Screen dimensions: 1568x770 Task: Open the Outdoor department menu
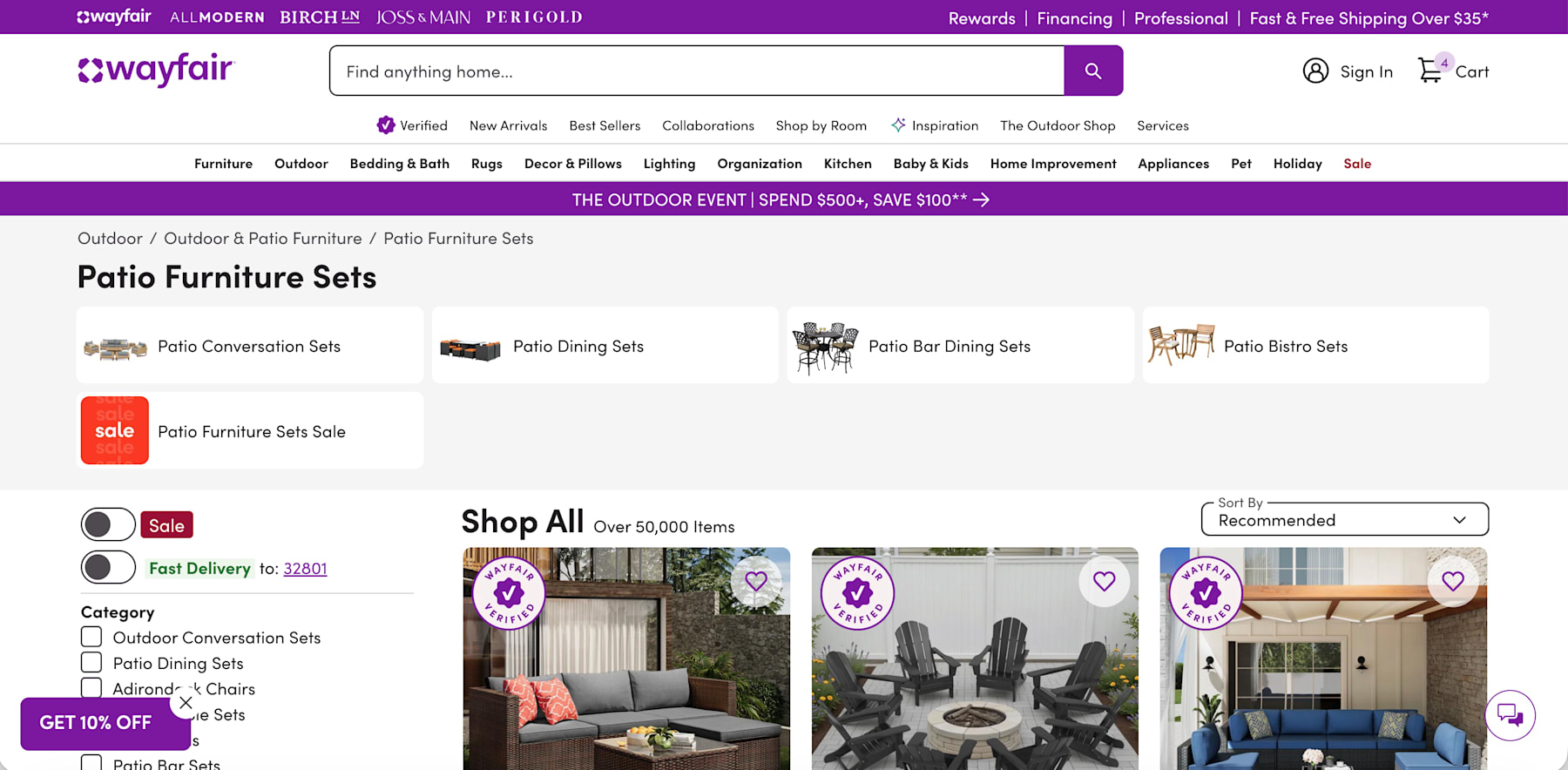(301, 164)
